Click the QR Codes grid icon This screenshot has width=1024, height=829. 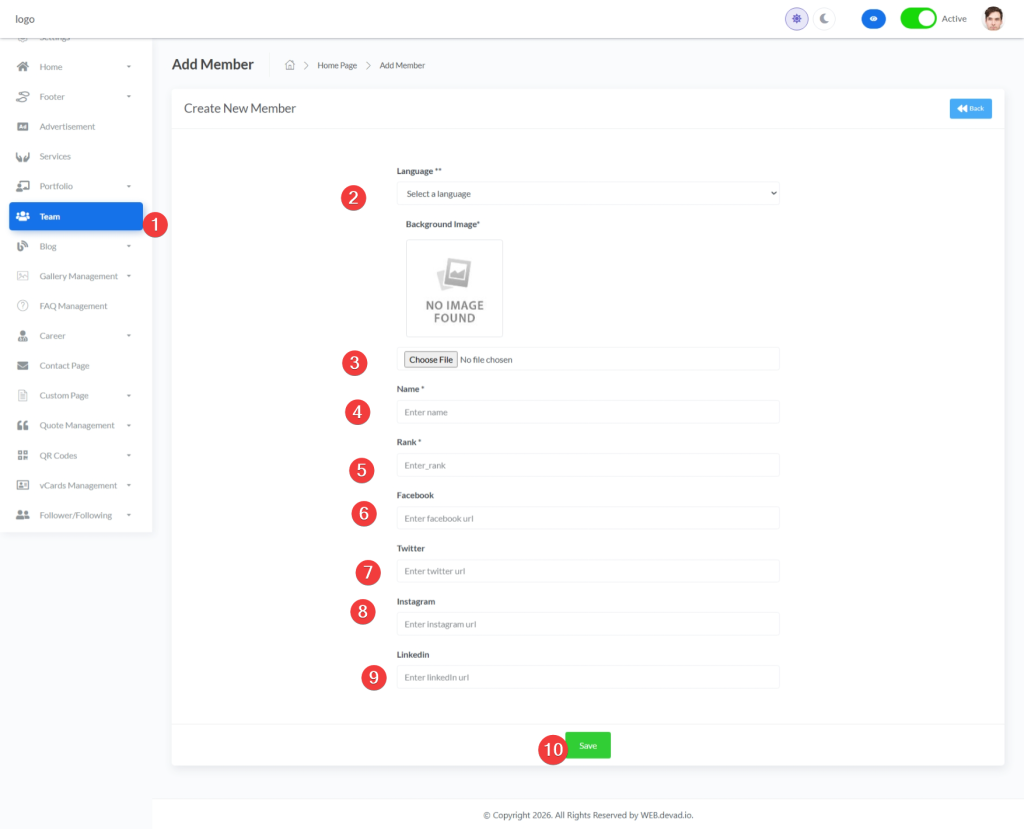(x=23, y=456)
